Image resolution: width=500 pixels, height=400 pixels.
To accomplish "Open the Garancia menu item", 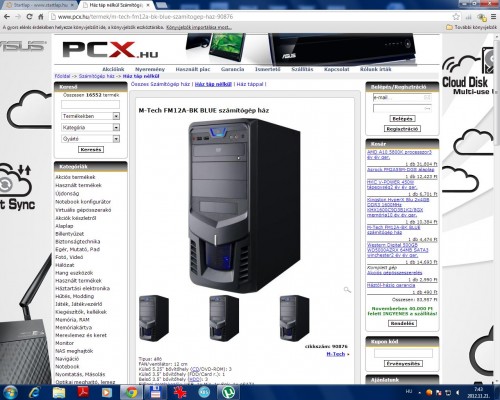I will point(232,69).
